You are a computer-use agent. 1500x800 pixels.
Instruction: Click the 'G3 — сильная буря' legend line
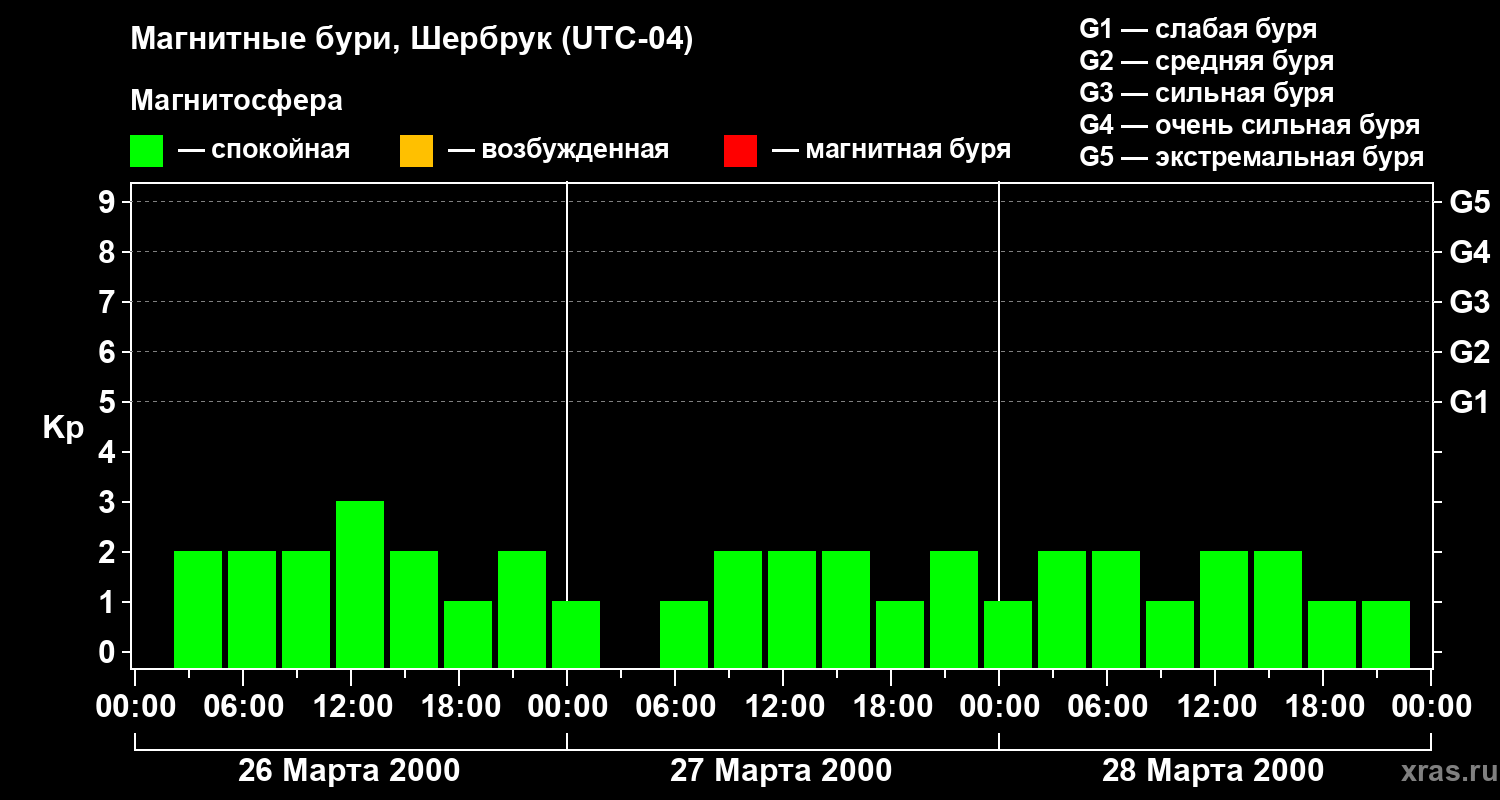pos(1206,93)
